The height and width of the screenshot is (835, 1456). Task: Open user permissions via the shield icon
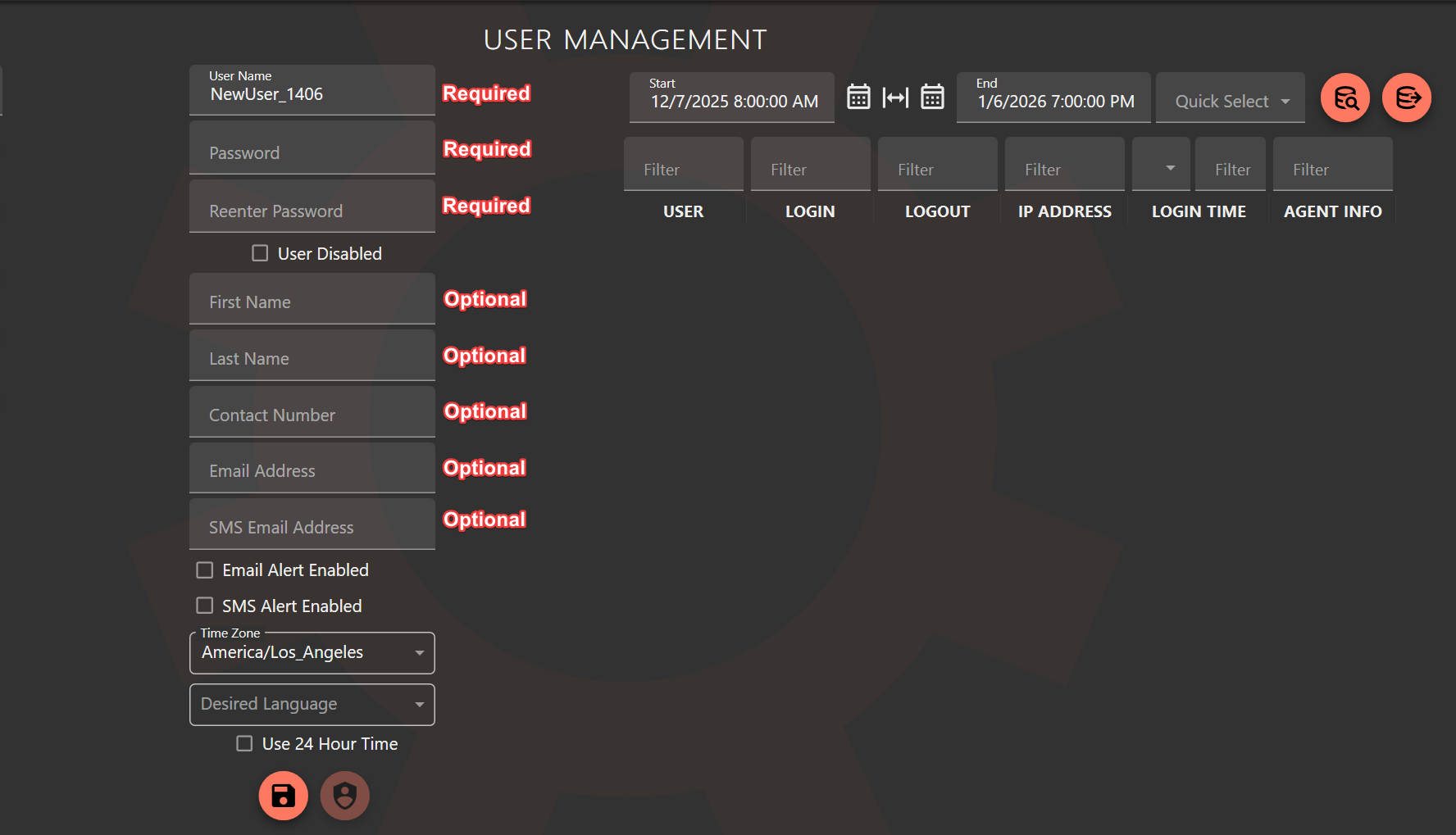[x=344, y=795]
